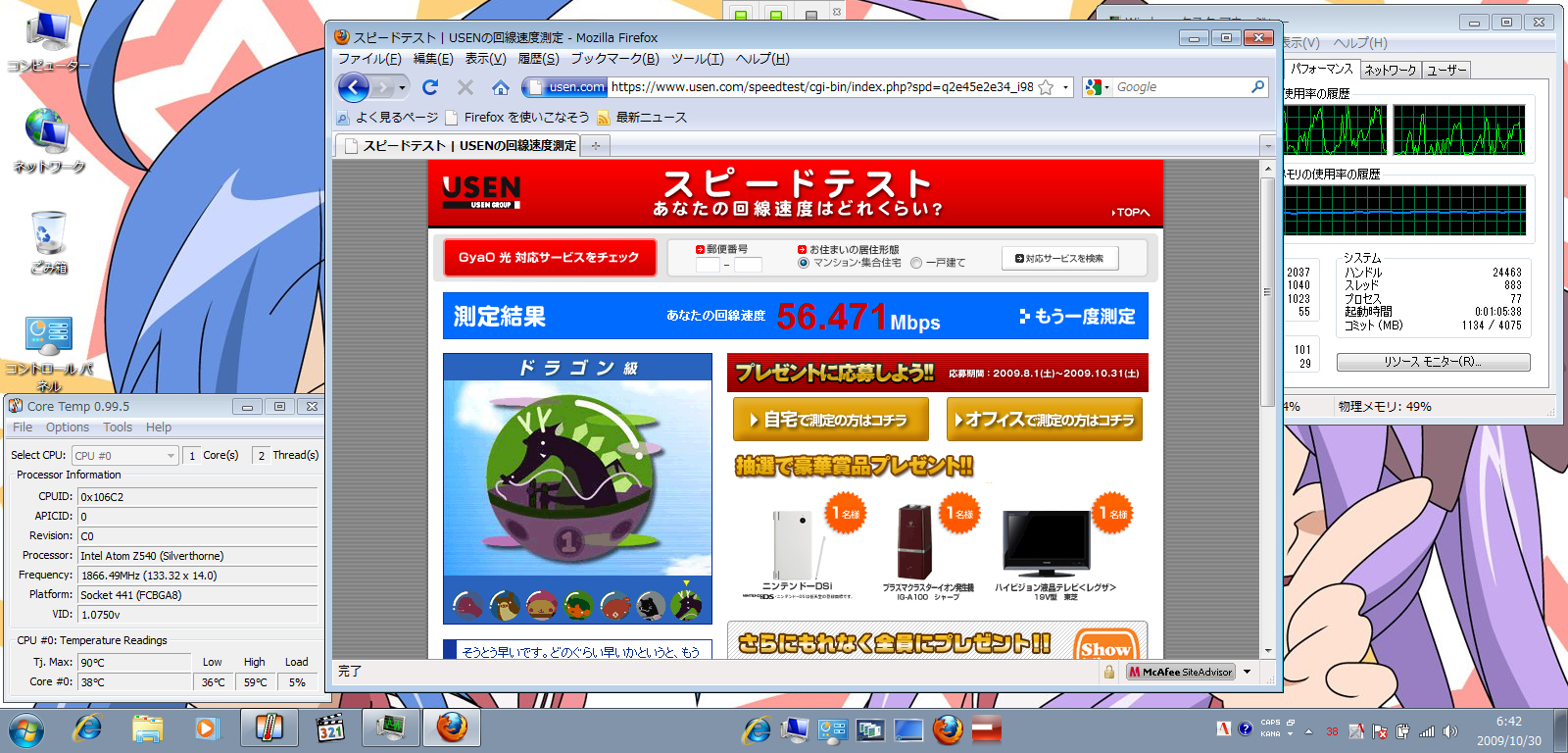Expand the Select CPU dropdown in Core Temp

click(x=171, y=456)
